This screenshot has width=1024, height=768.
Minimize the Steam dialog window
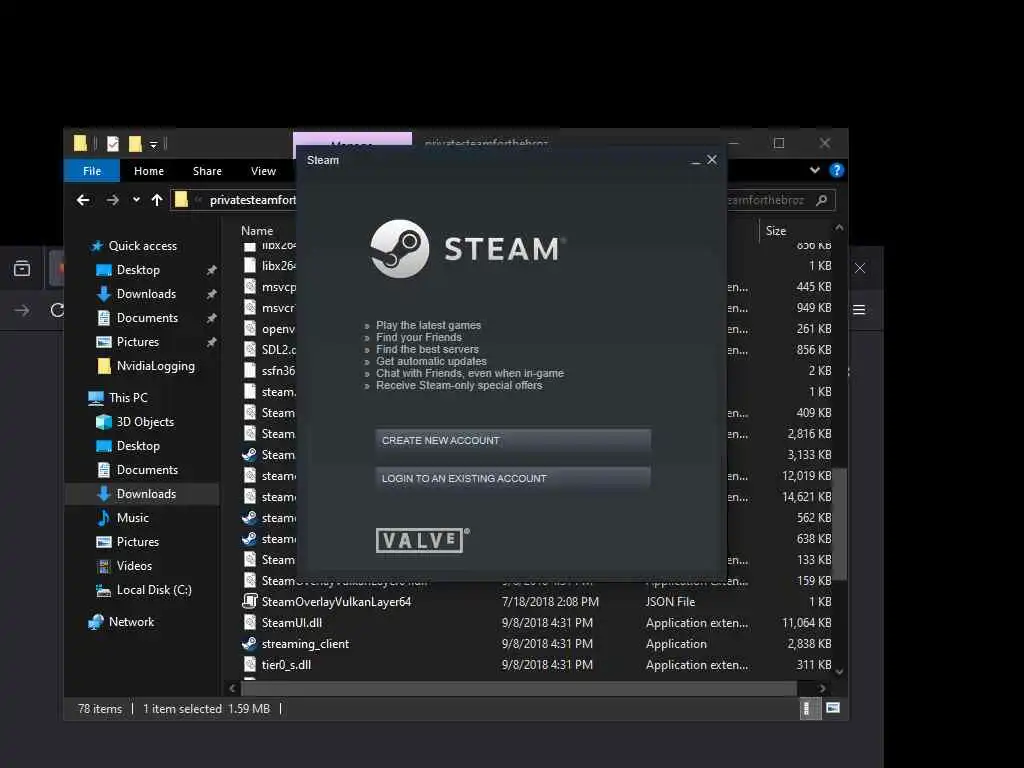pyautogui.click(x=696, y=161)
